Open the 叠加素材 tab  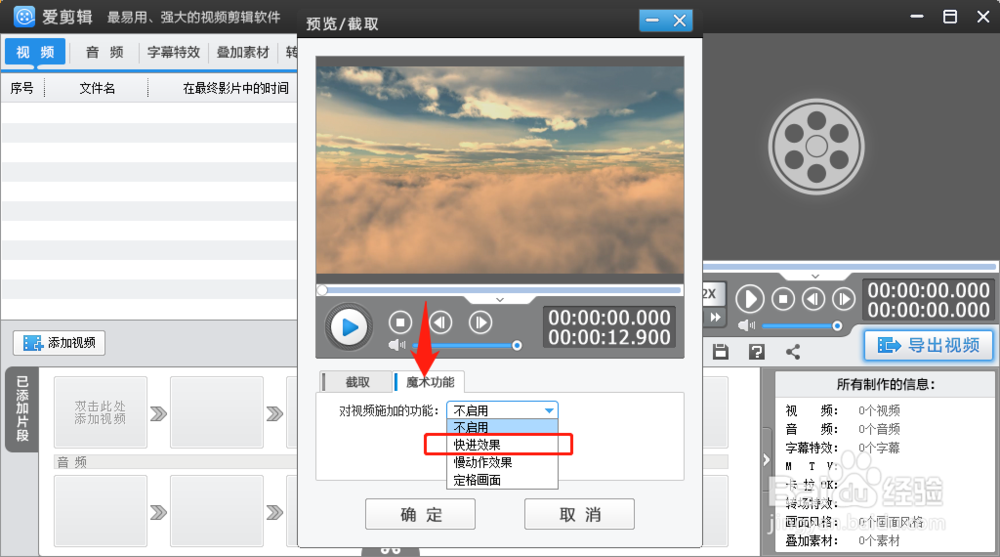click(x=243, y=52)
